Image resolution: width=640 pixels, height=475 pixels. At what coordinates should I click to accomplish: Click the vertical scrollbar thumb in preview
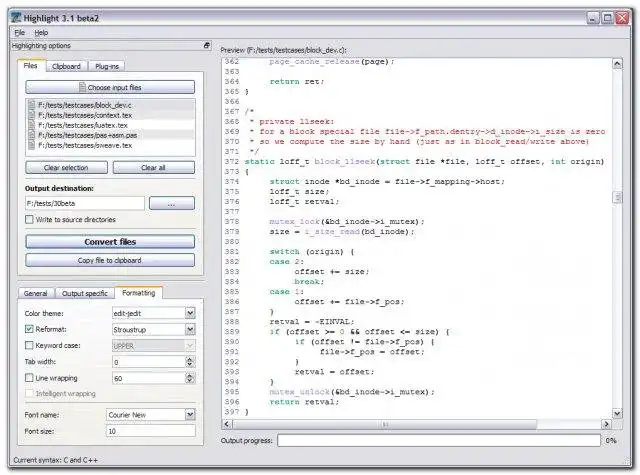point(617,197)
